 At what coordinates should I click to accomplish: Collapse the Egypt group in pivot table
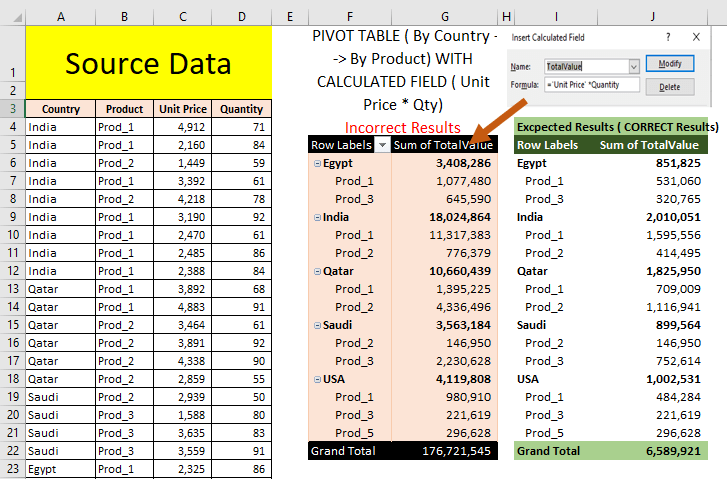point(317,163)
